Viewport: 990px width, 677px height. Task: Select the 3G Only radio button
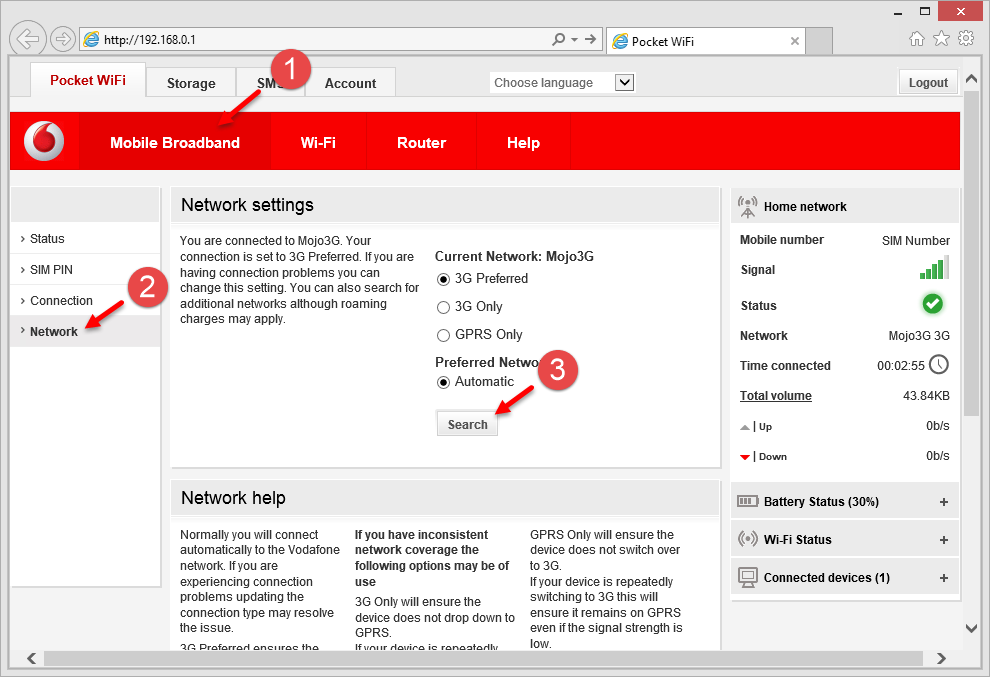point(443,307)
